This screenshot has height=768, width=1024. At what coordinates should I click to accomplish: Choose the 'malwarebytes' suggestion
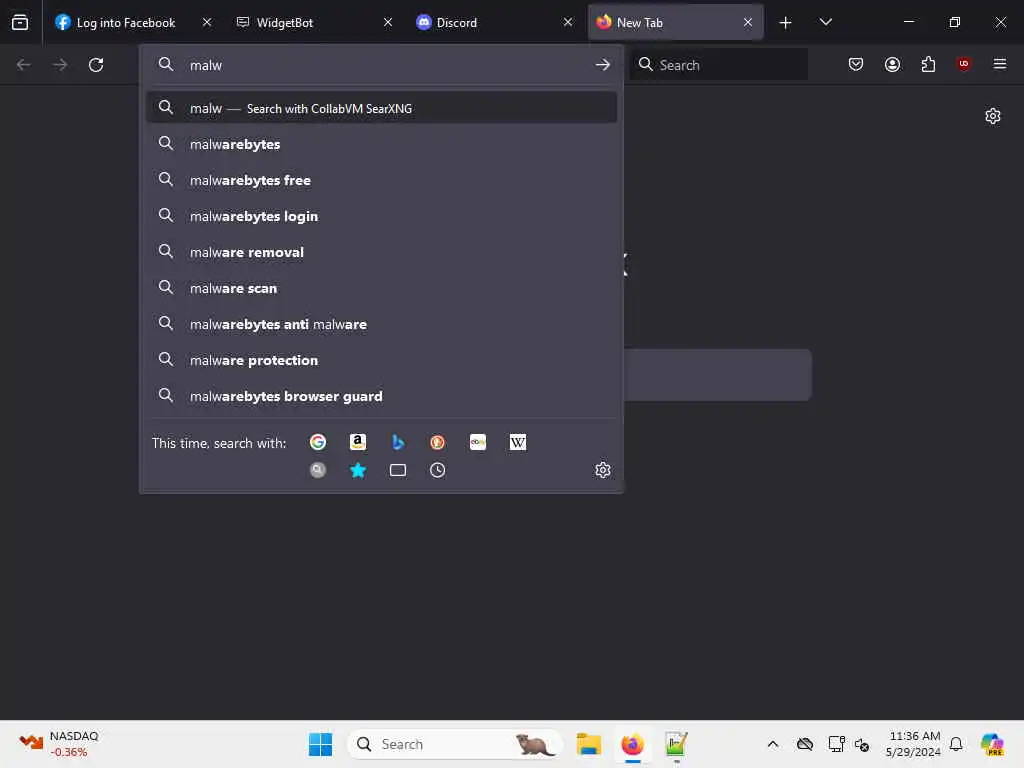point(381,144)
